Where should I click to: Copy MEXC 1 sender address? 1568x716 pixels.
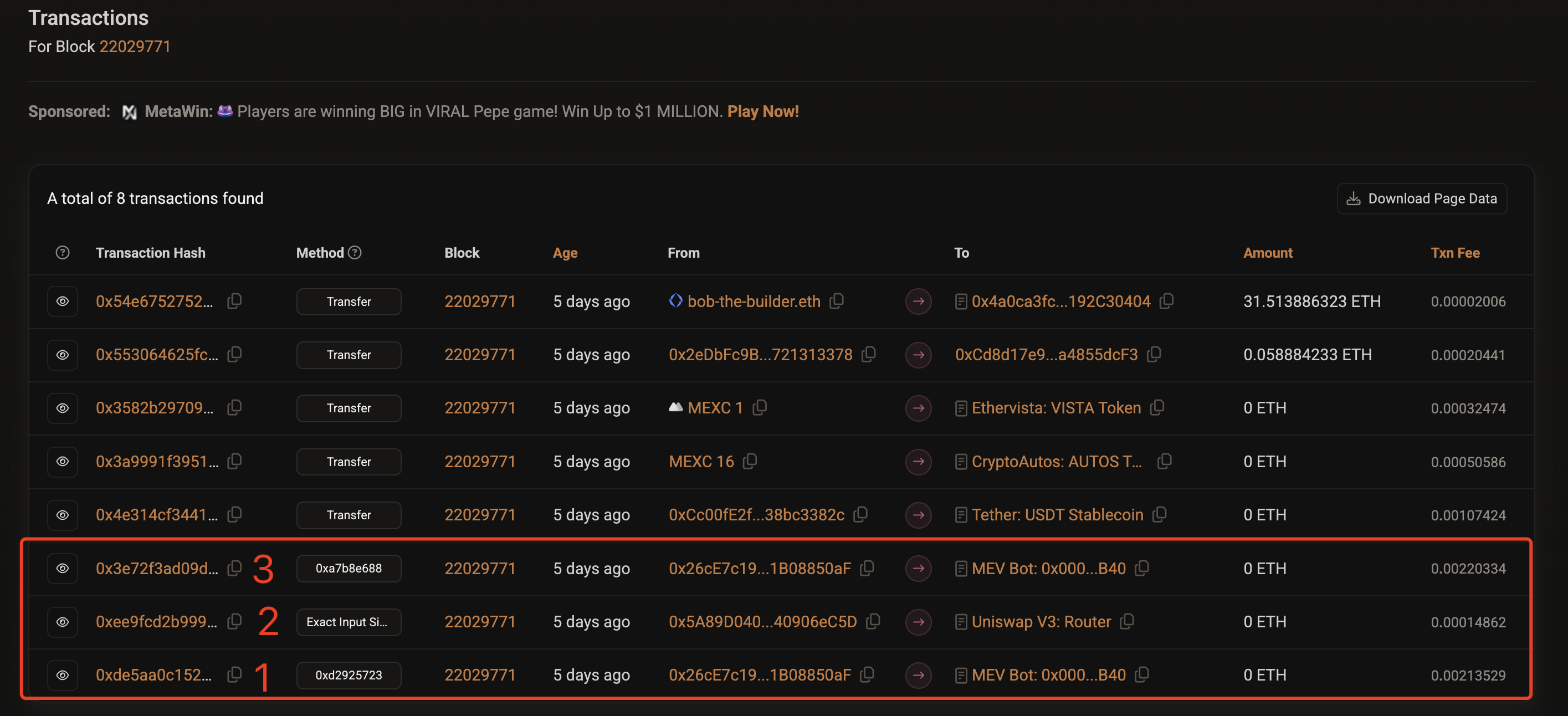coord(760,407)
